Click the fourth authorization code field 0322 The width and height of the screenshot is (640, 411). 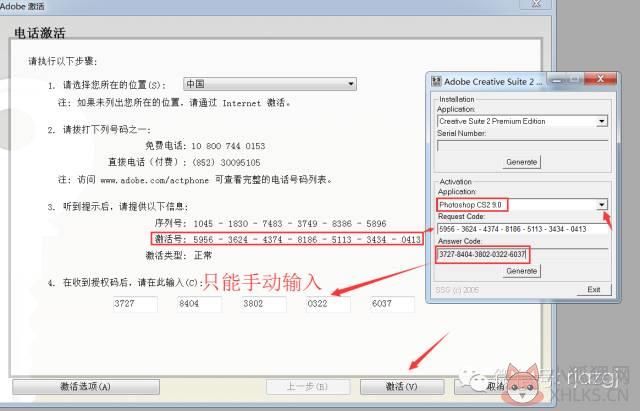click(328, 304)
